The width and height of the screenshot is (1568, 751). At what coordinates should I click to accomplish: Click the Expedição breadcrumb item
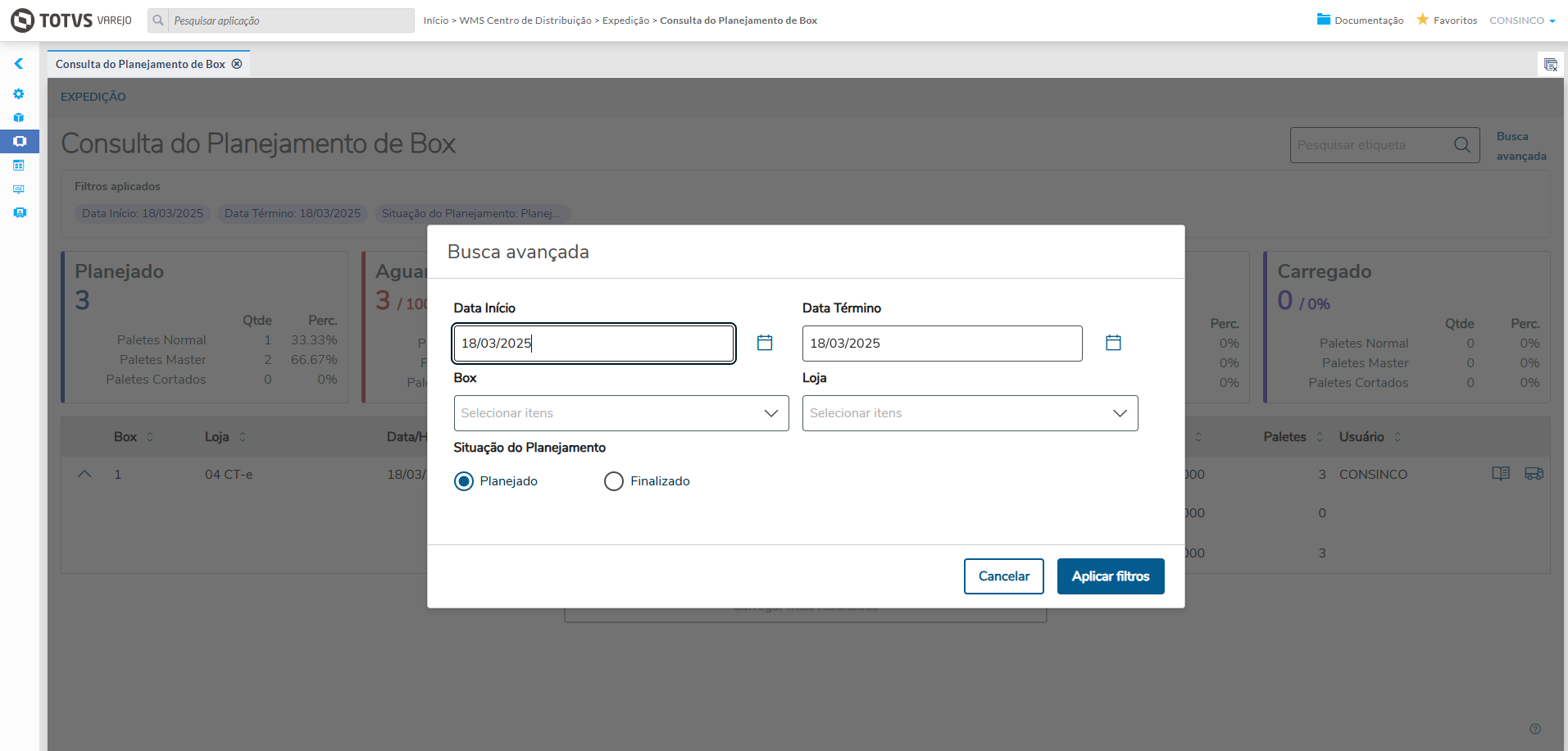coord(625,20)
